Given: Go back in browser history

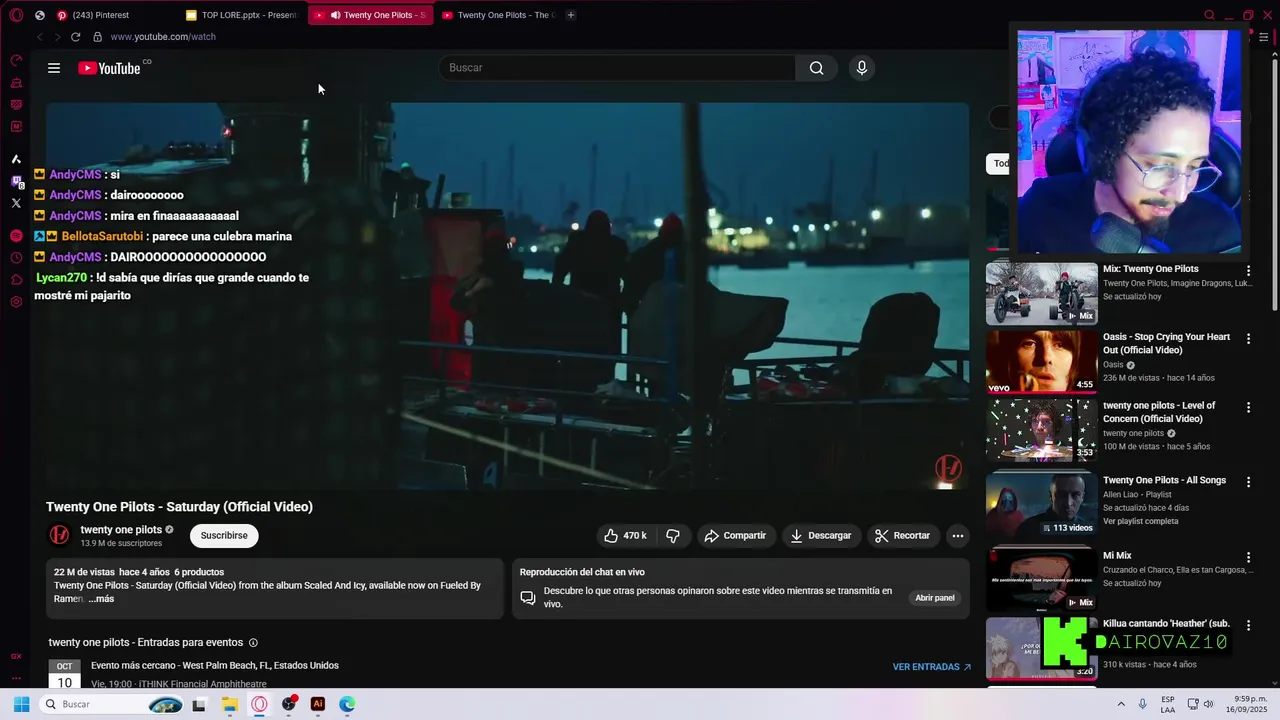Looking at the screenshot, I should [x=39, y=37].
